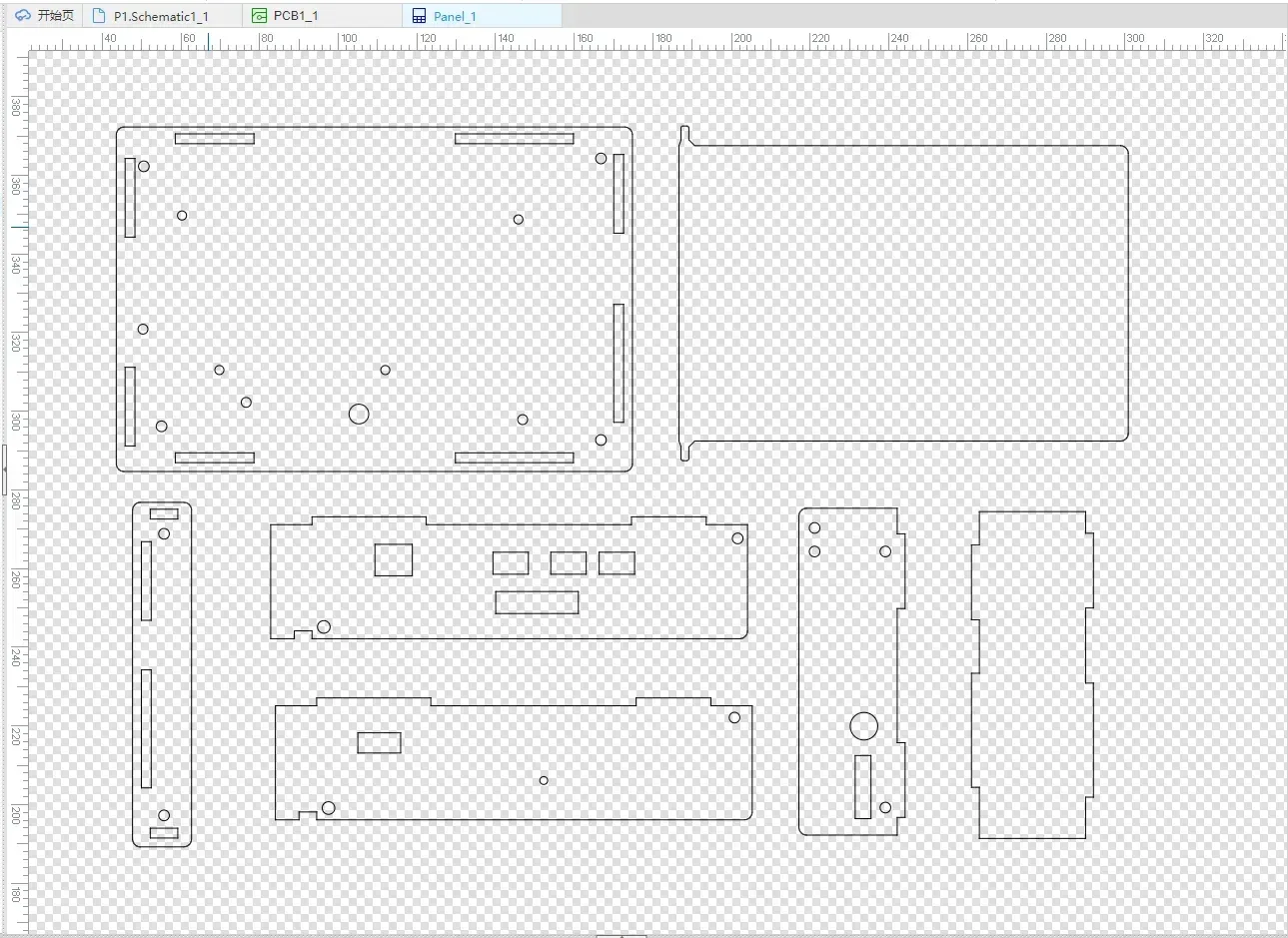Click the 200 mark on the horizontal ruler

[x=741, y=38]
